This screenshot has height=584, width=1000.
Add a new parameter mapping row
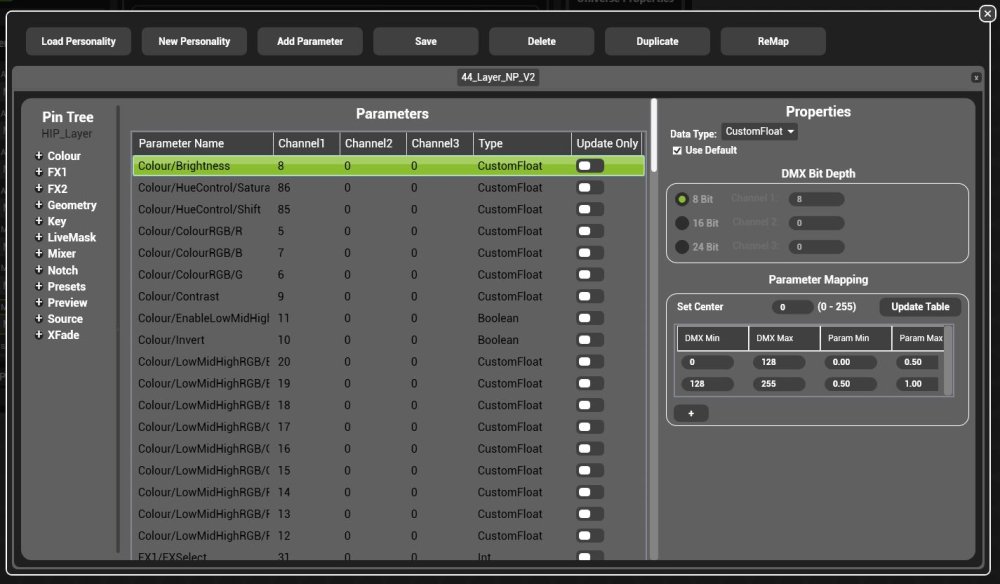pyautogui.click(x=691, y=413)
